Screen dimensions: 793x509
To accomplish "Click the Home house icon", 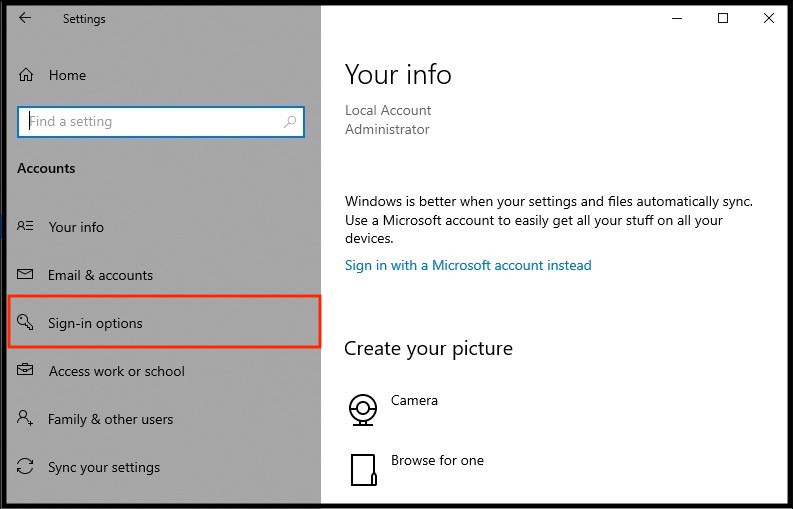I will 26,75.
